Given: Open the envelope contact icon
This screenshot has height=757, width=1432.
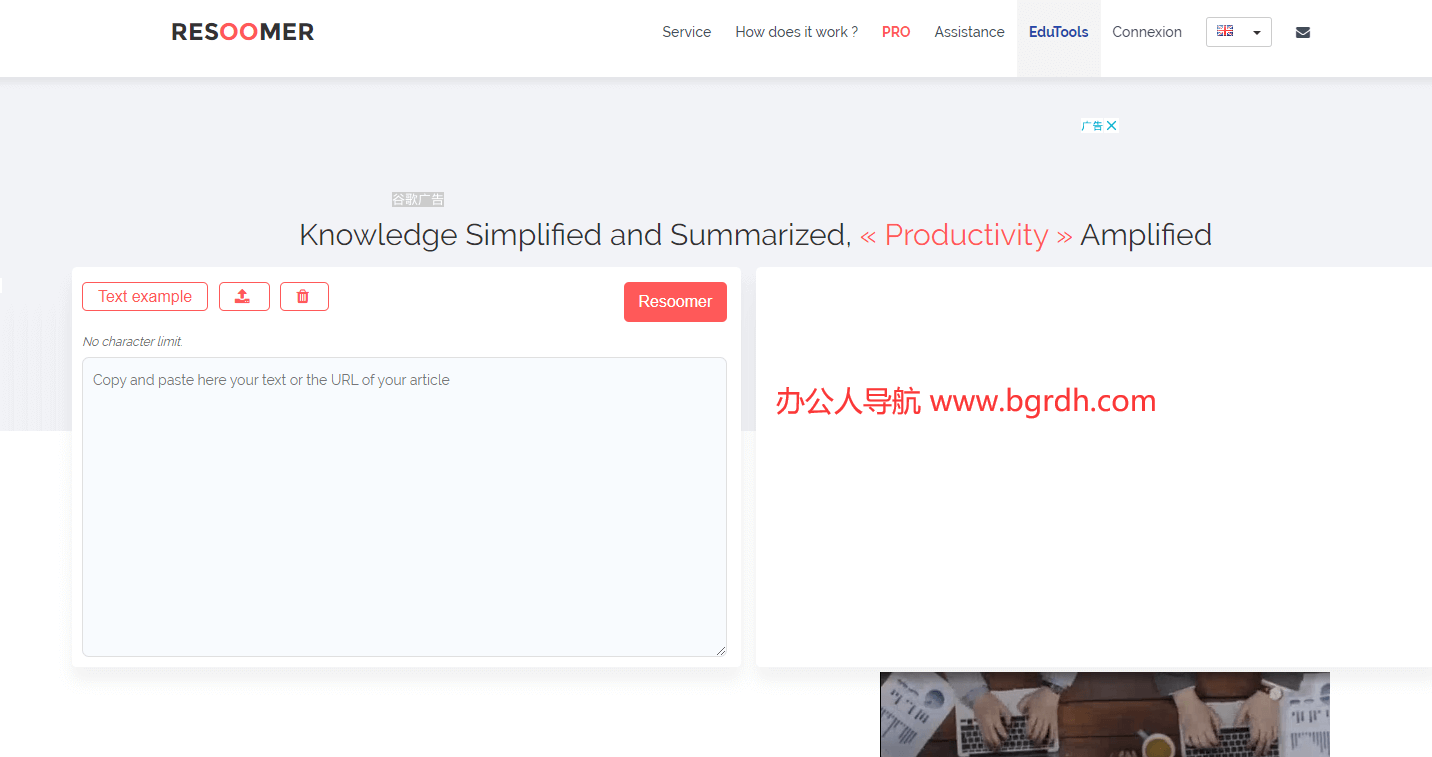Looking at the screenshot, I should [x=1302, y=32].
